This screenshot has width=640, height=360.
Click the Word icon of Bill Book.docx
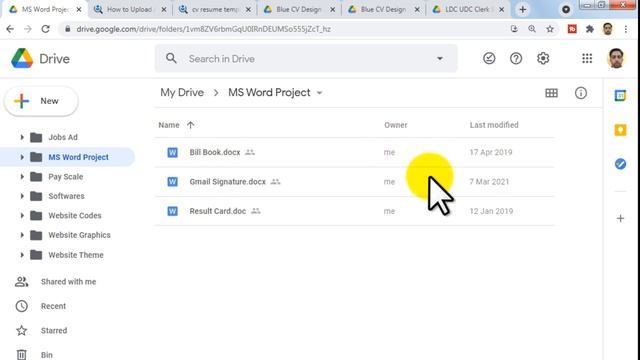(173, 152)
